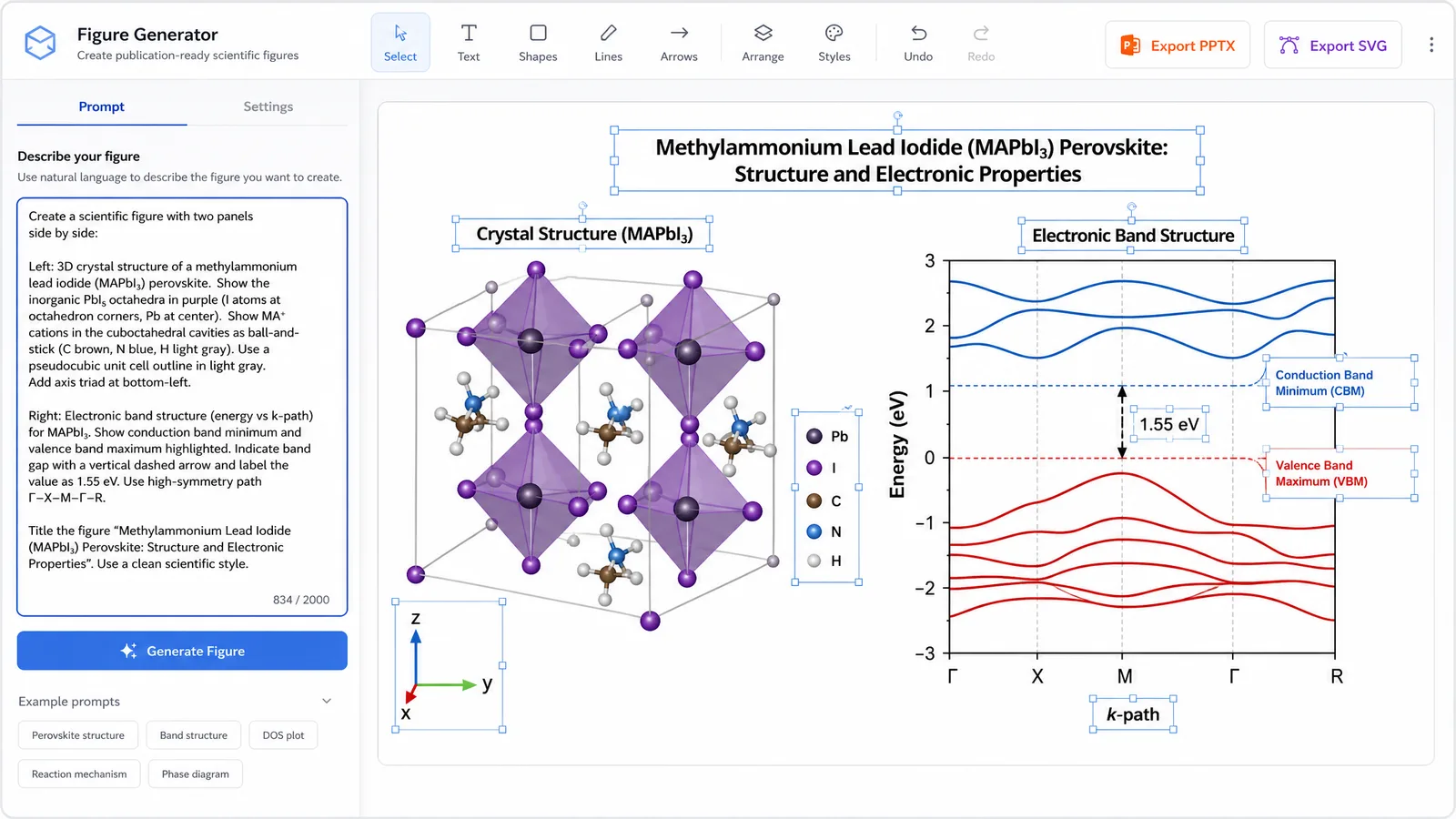Activate the Select tool

point(400,43)
